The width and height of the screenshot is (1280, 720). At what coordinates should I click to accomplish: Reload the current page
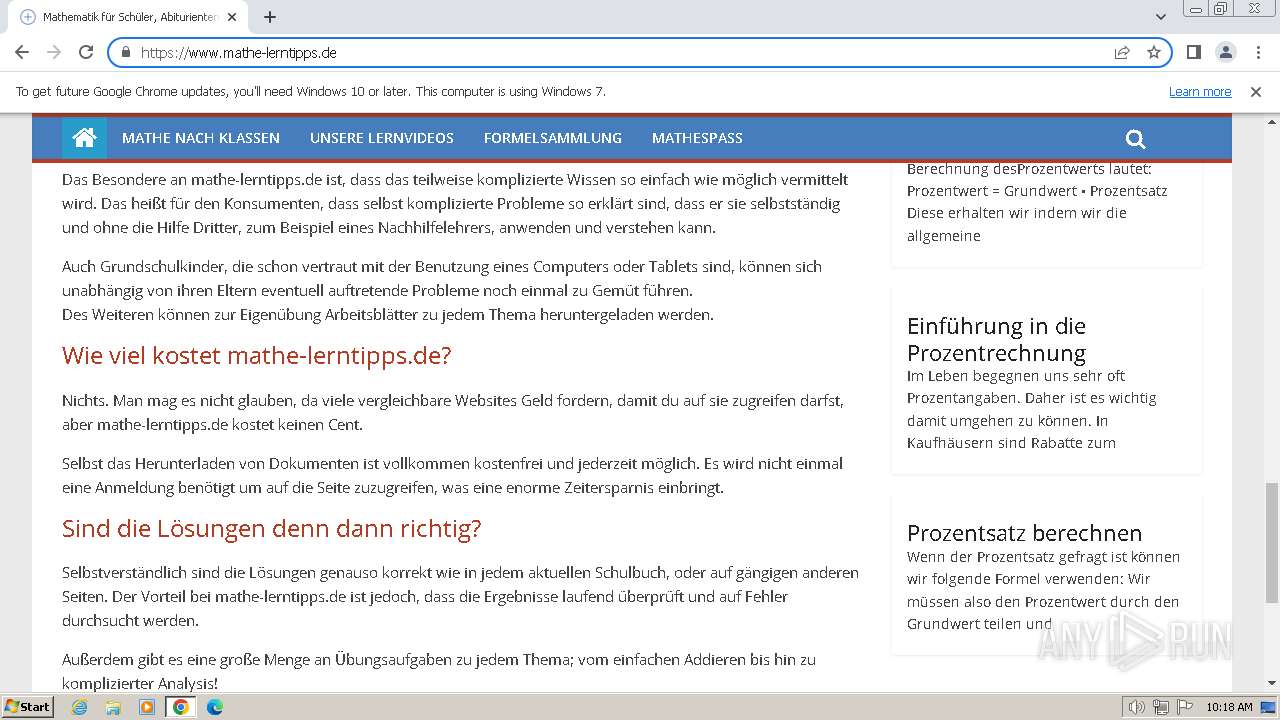[x=86, y=52]
